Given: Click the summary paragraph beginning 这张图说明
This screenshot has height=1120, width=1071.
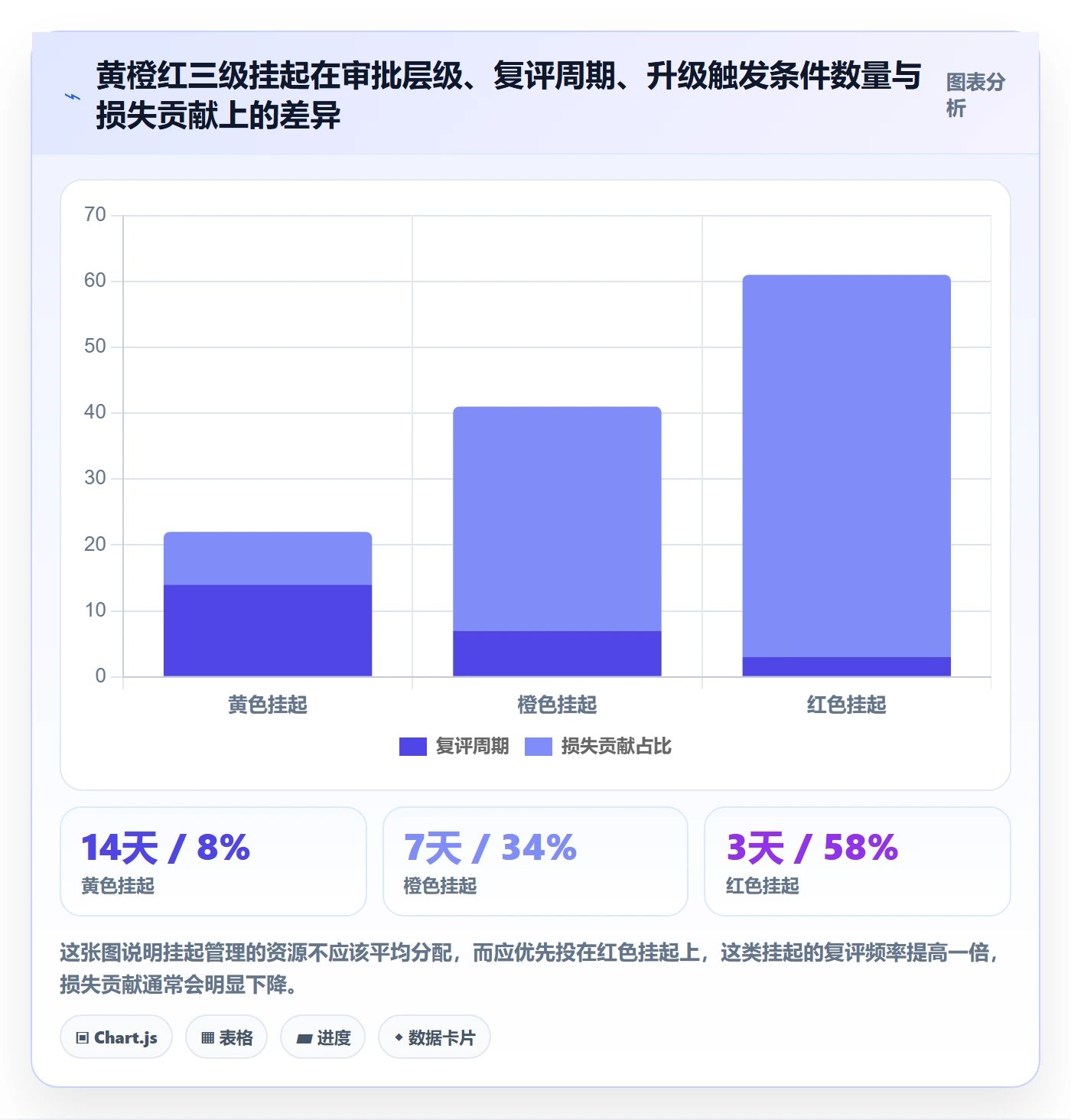Looking at the screenshot, I should pos(531,969).
